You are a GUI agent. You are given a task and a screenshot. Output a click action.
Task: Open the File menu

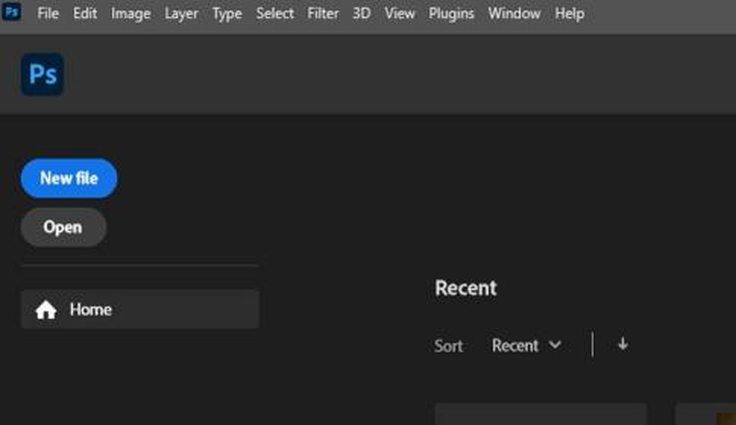48,14
